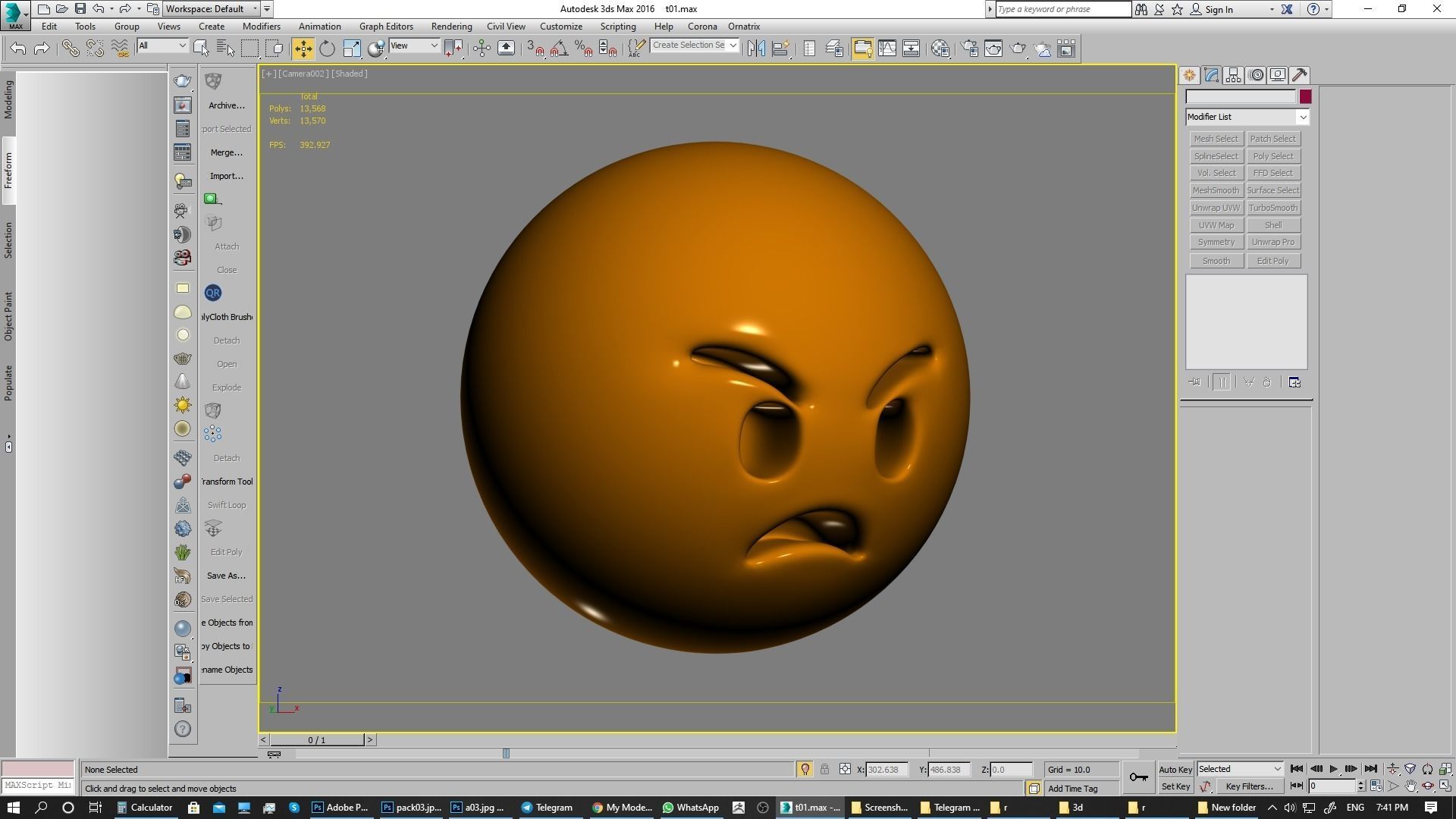Viewport: 1456px width, 819px height.
Task: Open the View reference coordinate dropdown
Action: [413, 45]
